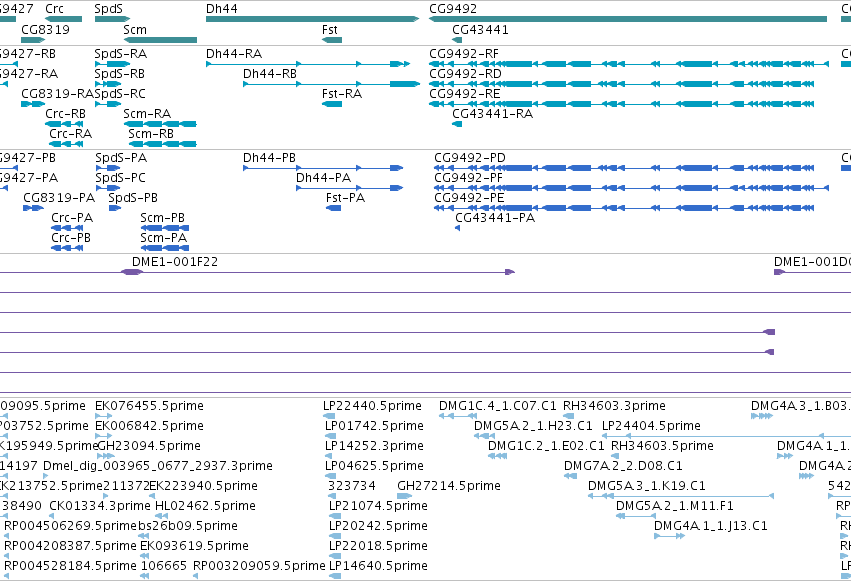Screen dimensions: 851x581
Task: Click the LP14252.3prime label
Action: 374,446
